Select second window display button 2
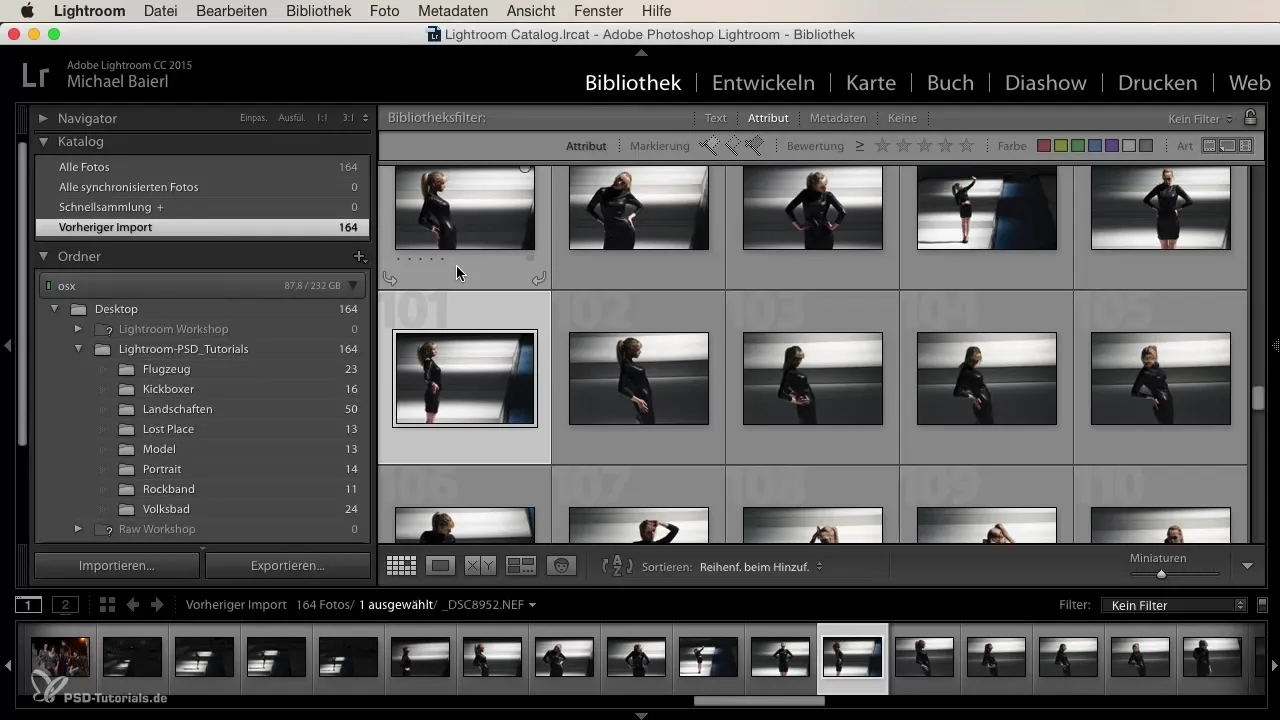 click(65, 605)
